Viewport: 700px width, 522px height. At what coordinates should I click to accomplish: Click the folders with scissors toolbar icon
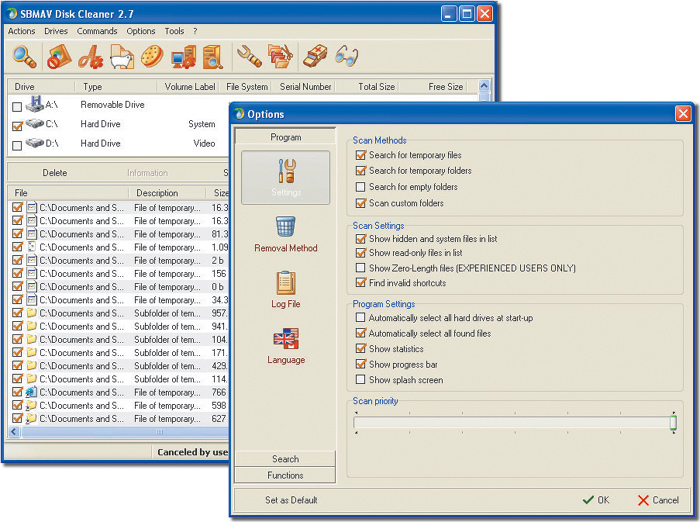pos(280,57)
